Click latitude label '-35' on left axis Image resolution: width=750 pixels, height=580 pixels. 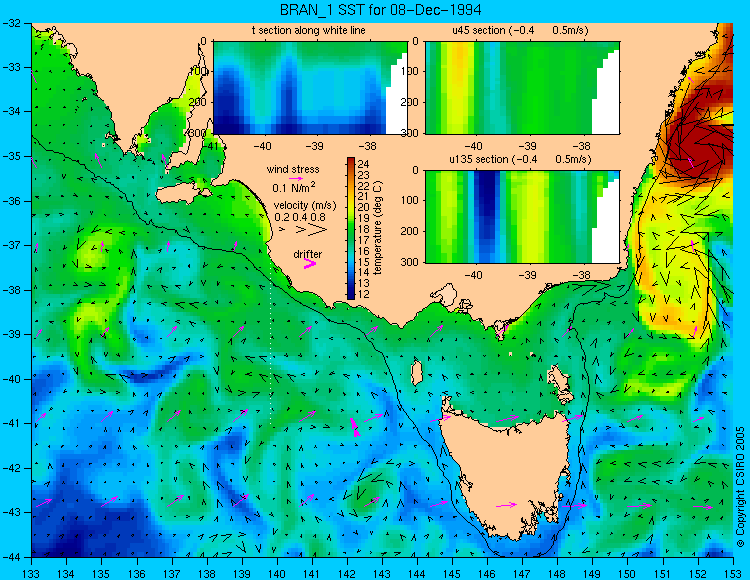10,156
